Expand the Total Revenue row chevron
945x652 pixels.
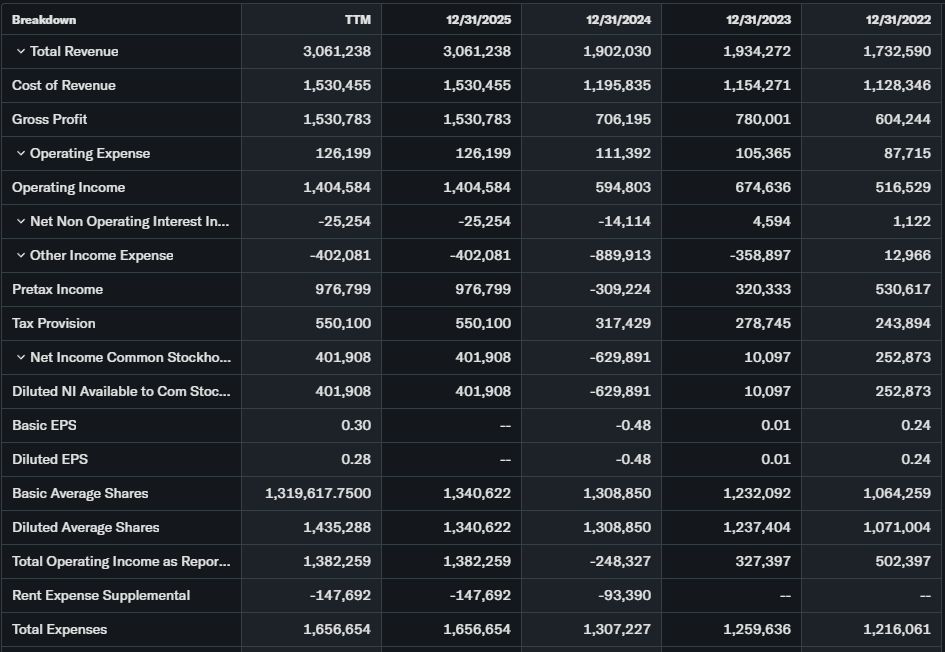pyautogui.click(x=21, y=52)
